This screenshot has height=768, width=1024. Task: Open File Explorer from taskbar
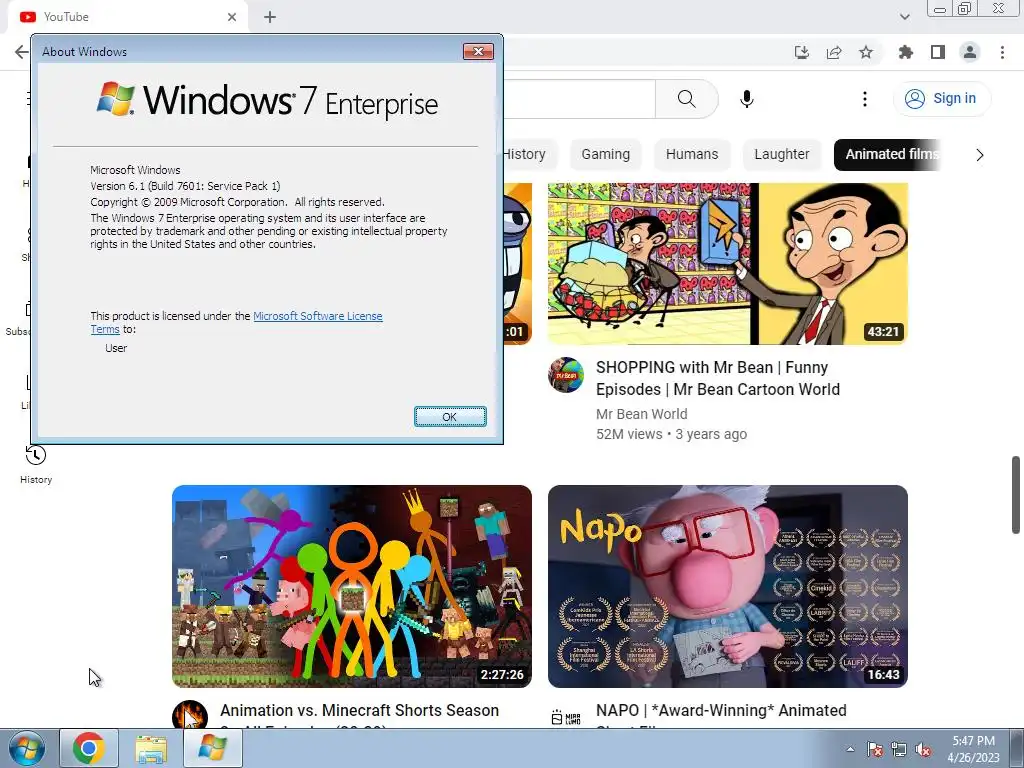click(151, 748)
